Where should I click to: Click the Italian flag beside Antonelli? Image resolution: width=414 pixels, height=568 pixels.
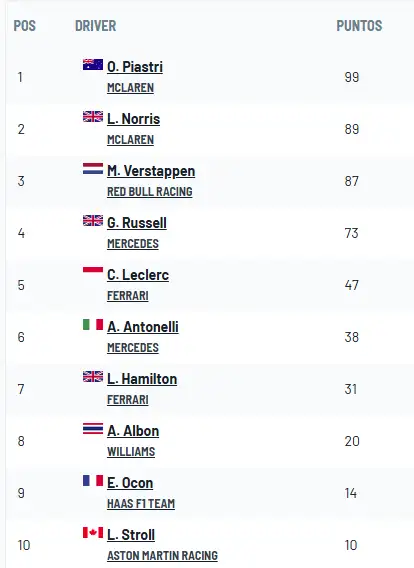tap(93, 325)
